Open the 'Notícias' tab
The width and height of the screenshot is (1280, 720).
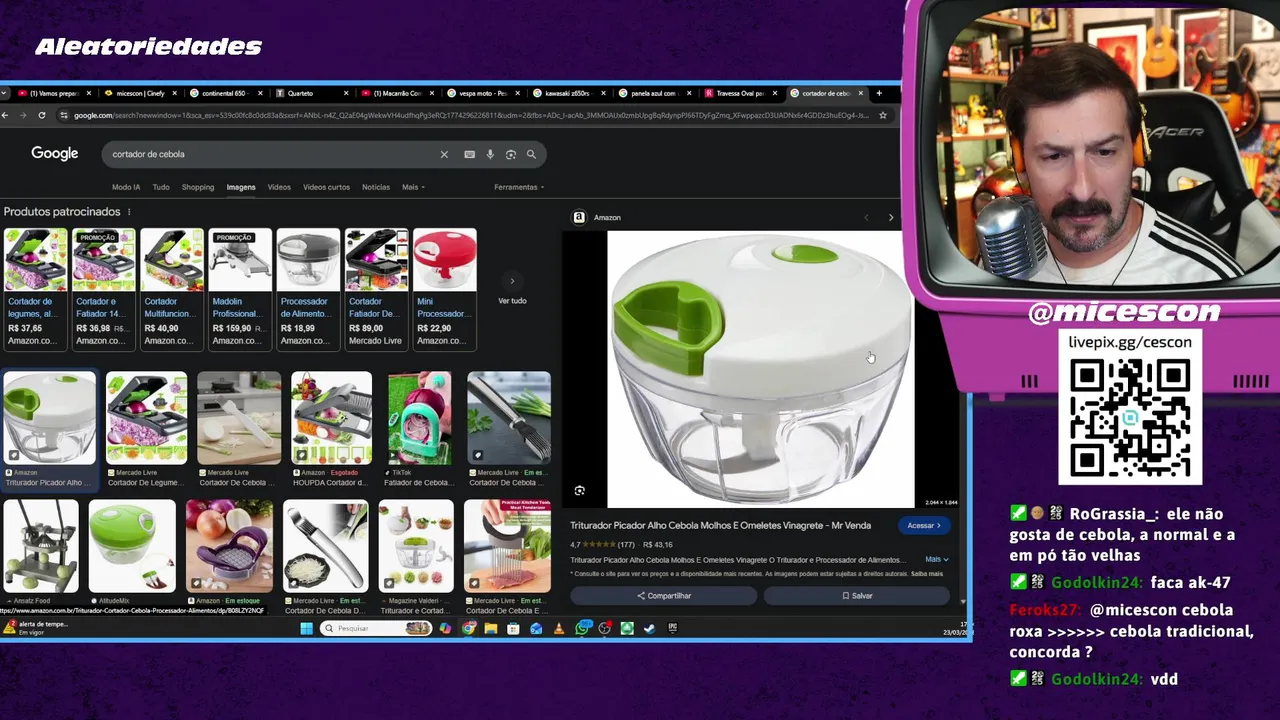[376, 187]
